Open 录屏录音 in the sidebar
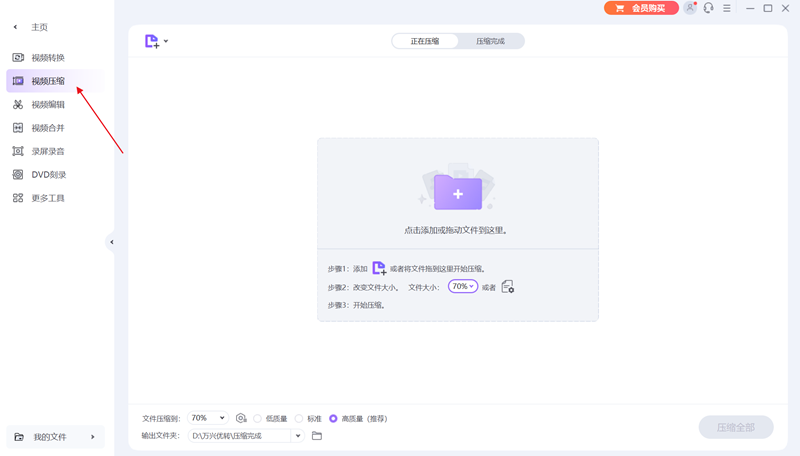 click(55, 151)
